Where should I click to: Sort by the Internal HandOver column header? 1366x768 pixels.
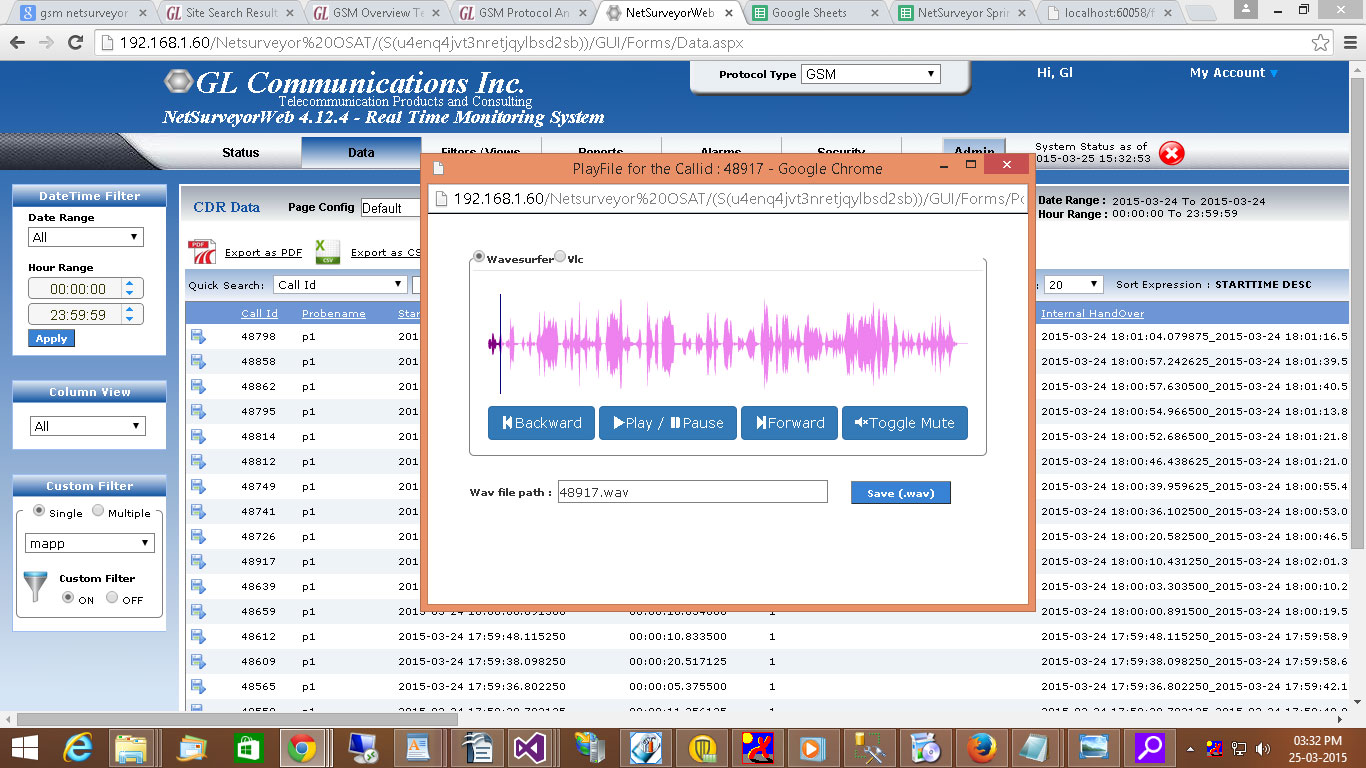coord(1092,314)
